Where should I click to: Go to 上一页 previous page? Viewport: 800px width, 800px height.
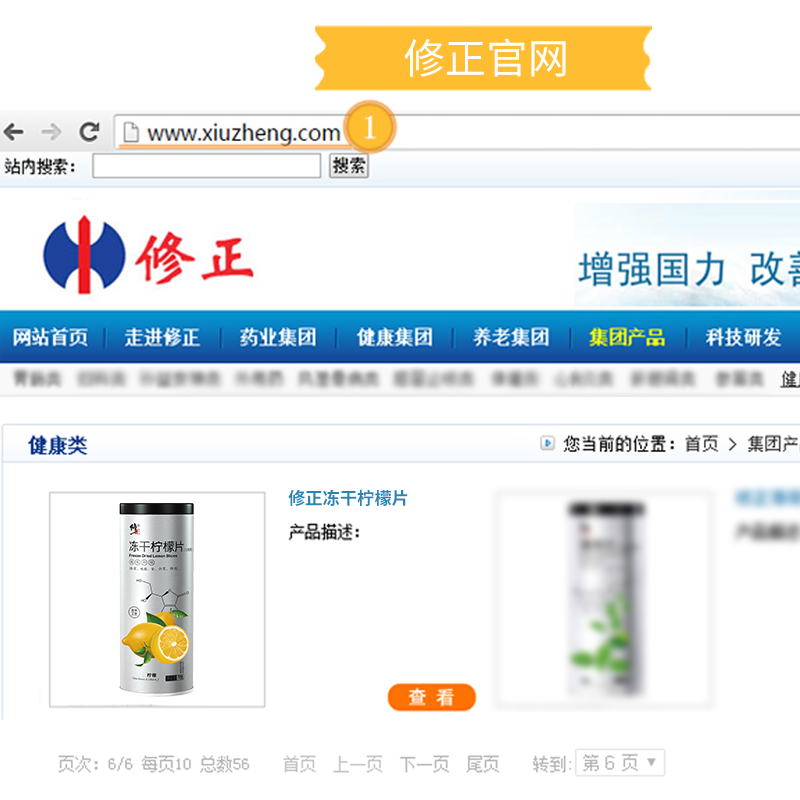tap(358, 764)
